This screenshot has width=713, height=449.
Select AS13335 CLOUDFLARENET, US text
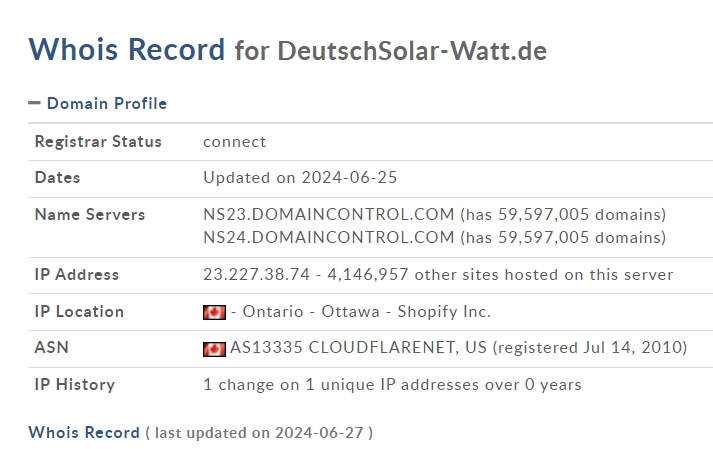358,348
